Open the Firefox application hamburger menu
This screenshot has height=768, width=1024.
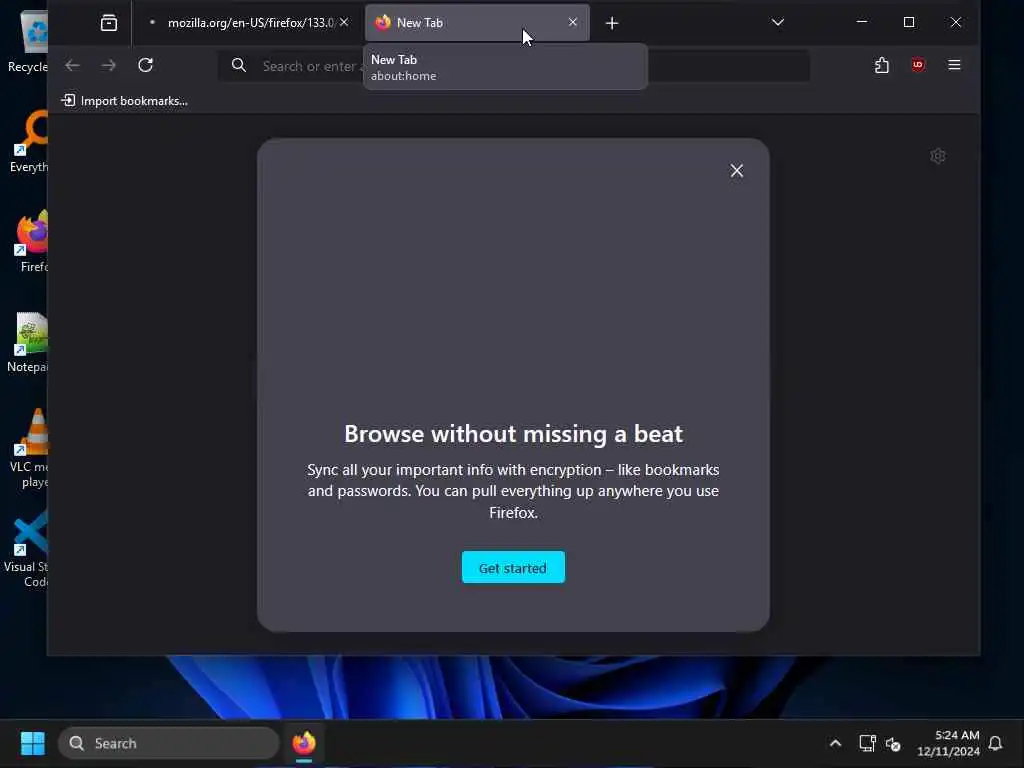954,65
